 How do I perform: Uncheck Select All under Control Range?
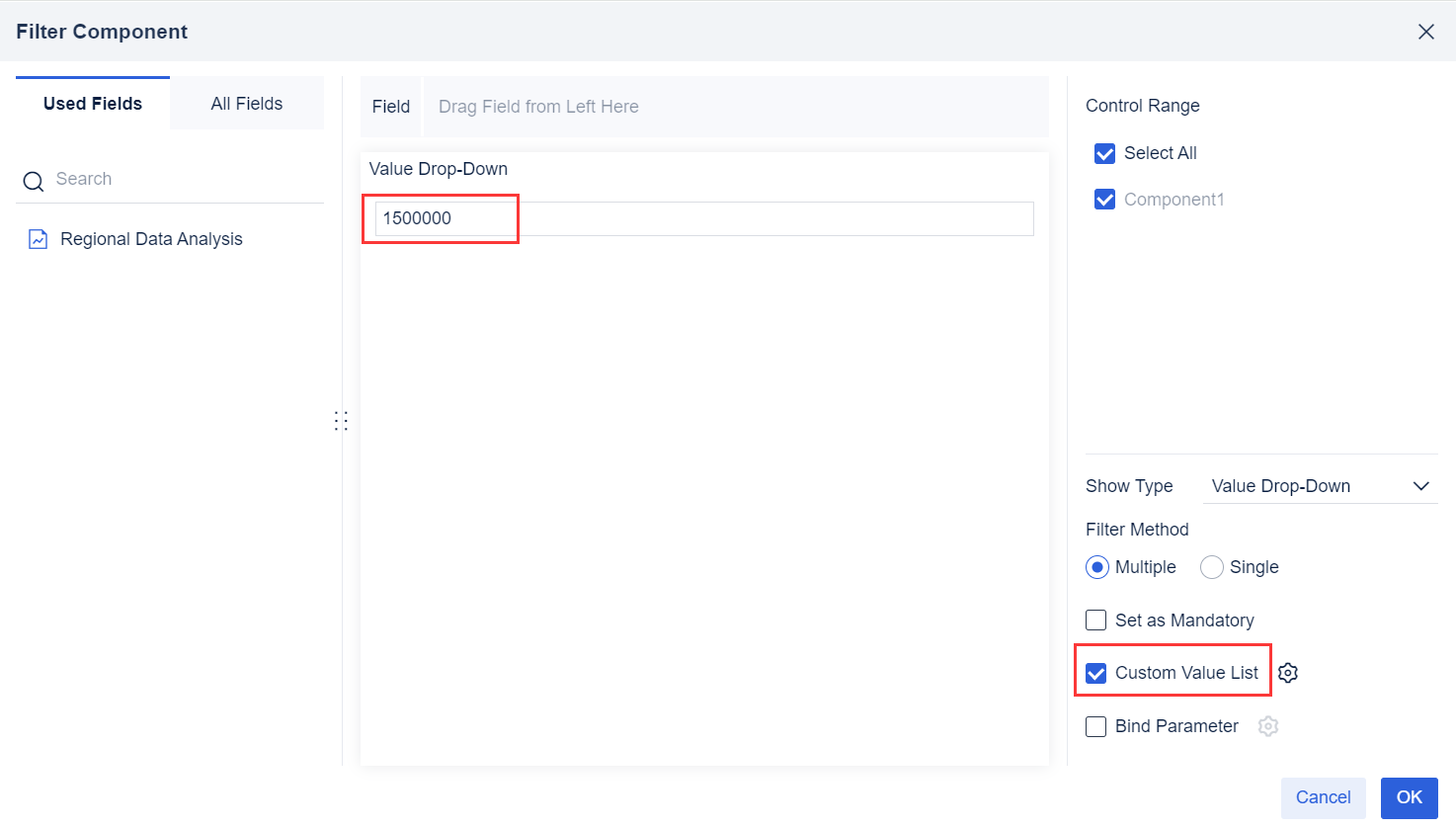pos(1104,153)
